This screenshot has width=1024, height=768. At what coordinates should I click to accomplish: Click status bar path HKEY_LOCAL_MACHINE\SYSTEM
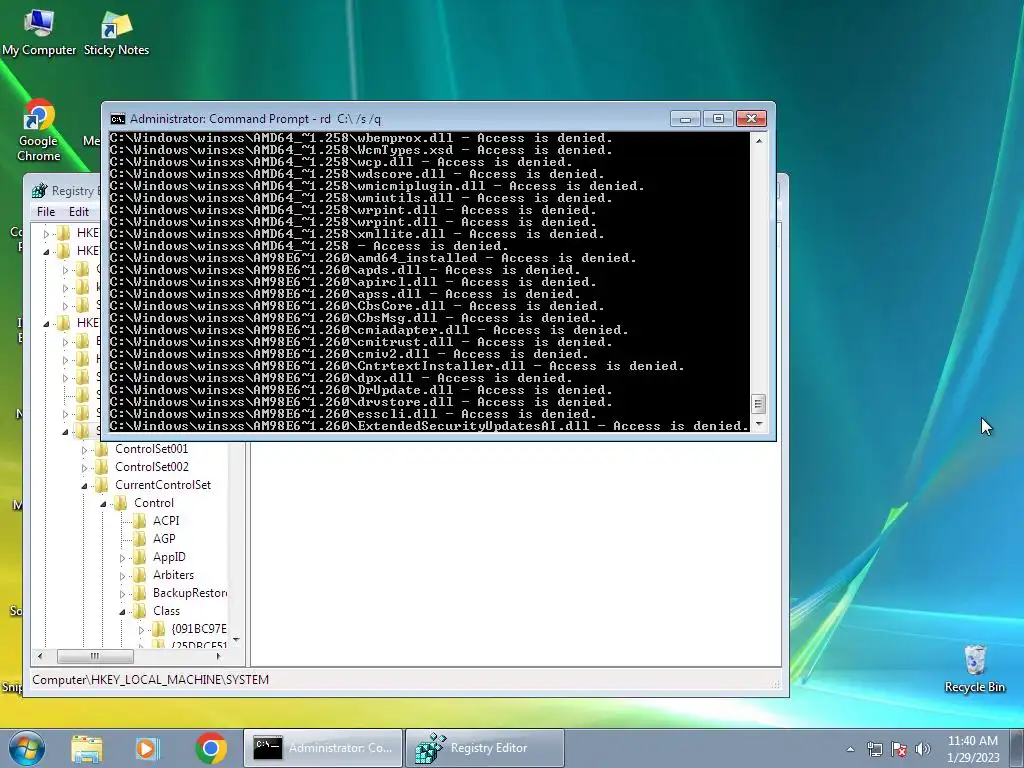click(150, 680)
